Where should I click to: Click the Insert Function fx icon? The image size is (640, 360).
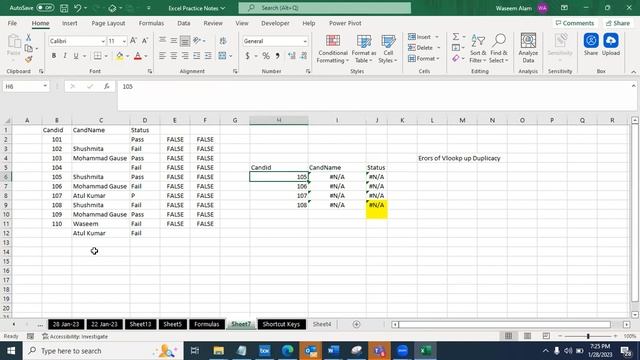point(107,87)
